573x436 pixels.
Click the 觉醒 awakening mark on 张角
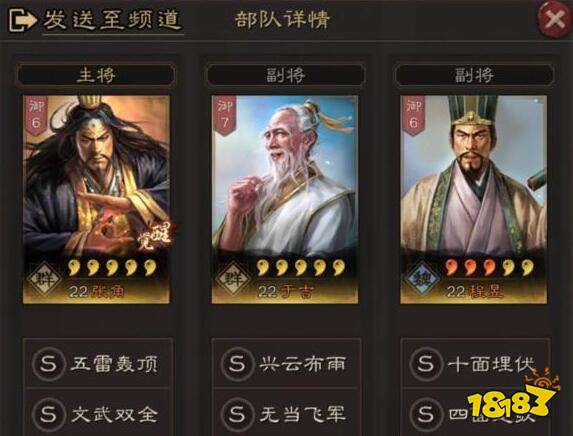pos(155,237)
